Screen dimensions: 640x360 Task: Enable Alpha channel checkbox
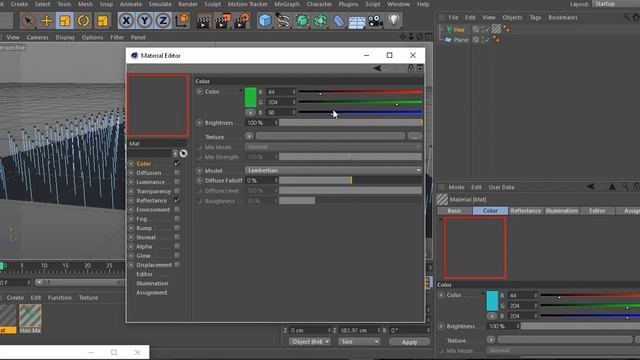pyautogui.click(x=177, y=246)
